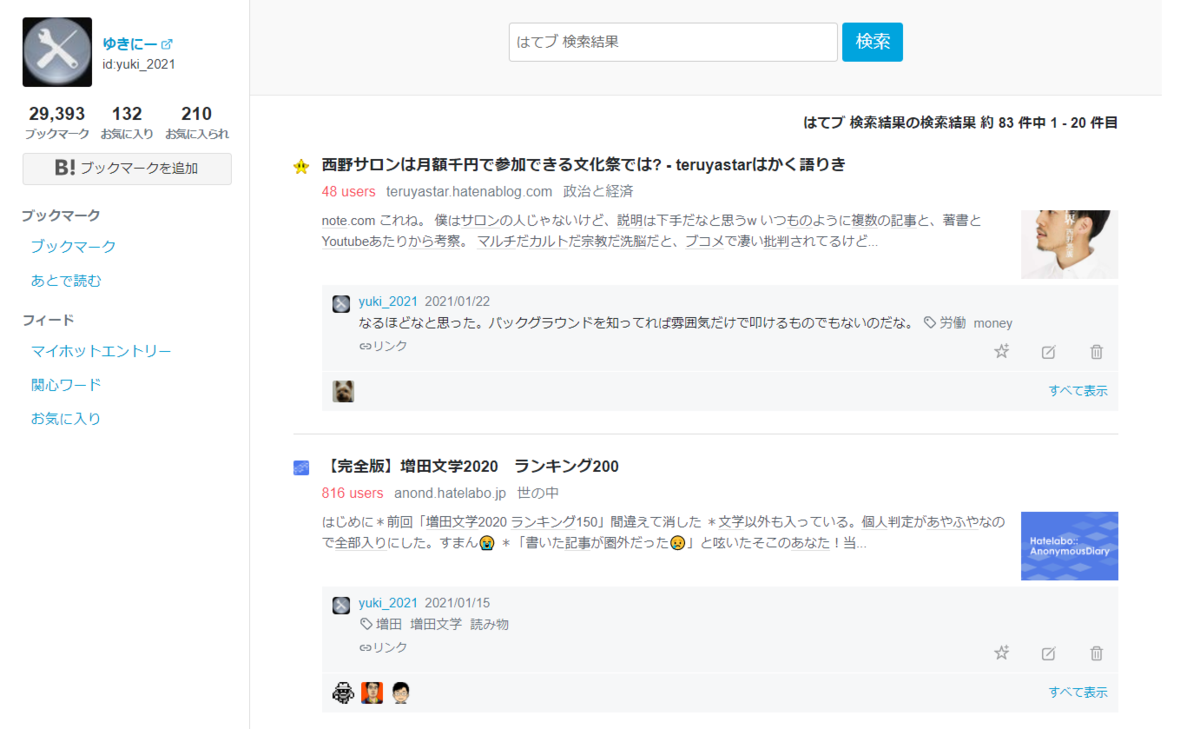Edit the 2021/01/22 bookmark via its pencil icon

tap(1048, 352)
